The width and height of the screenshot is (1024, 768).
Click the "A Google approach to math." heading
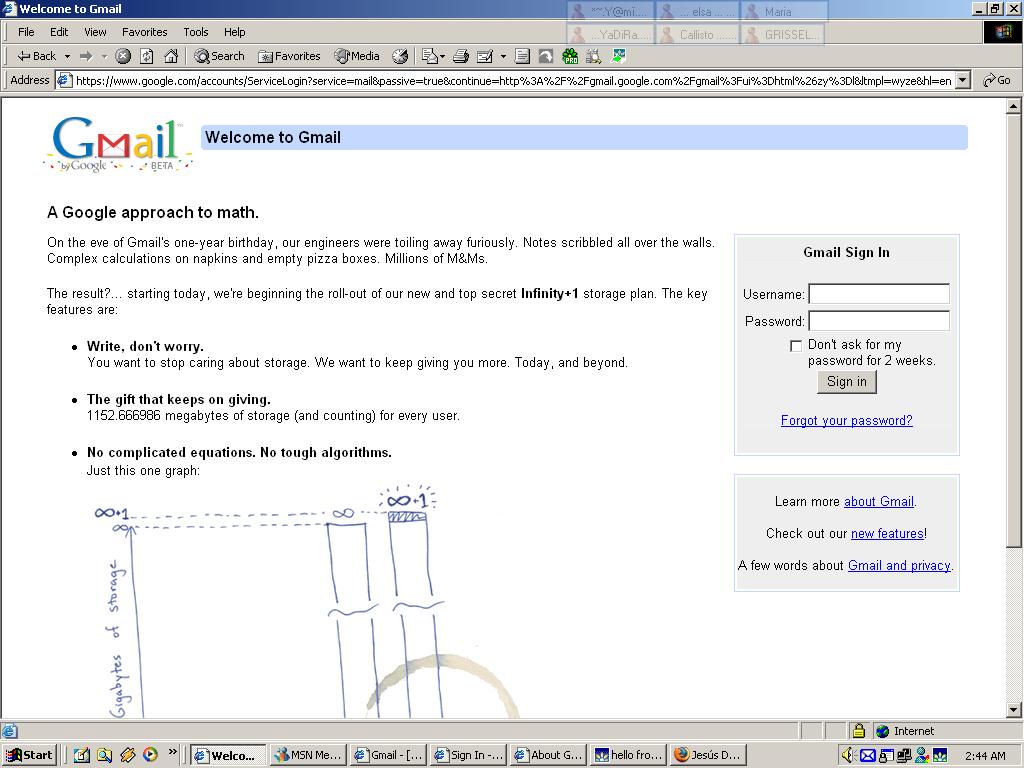pos(153,212)
